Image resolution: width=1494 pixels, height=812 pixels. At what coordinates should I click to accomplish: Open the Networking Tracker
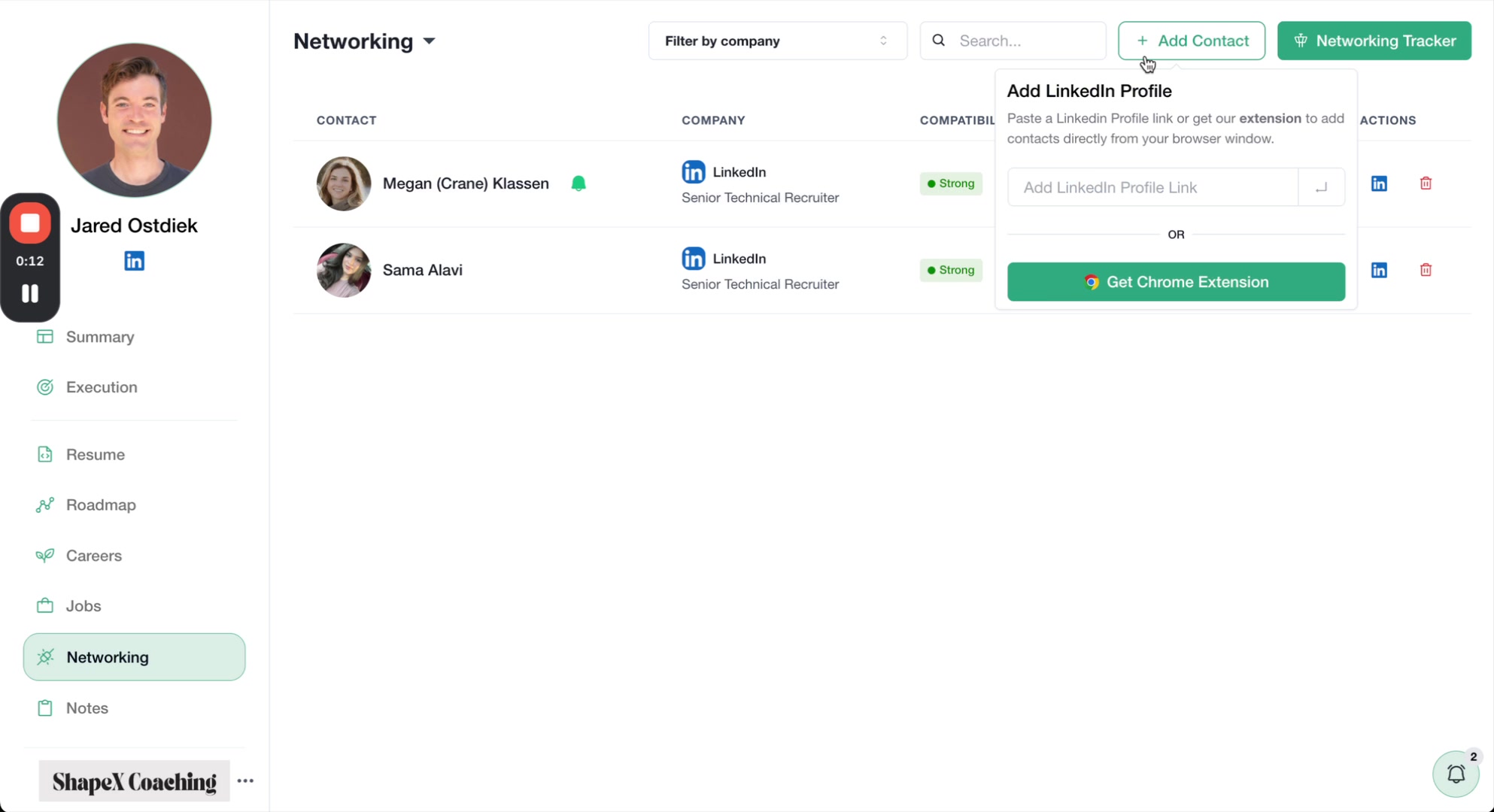pos(1374,41)
